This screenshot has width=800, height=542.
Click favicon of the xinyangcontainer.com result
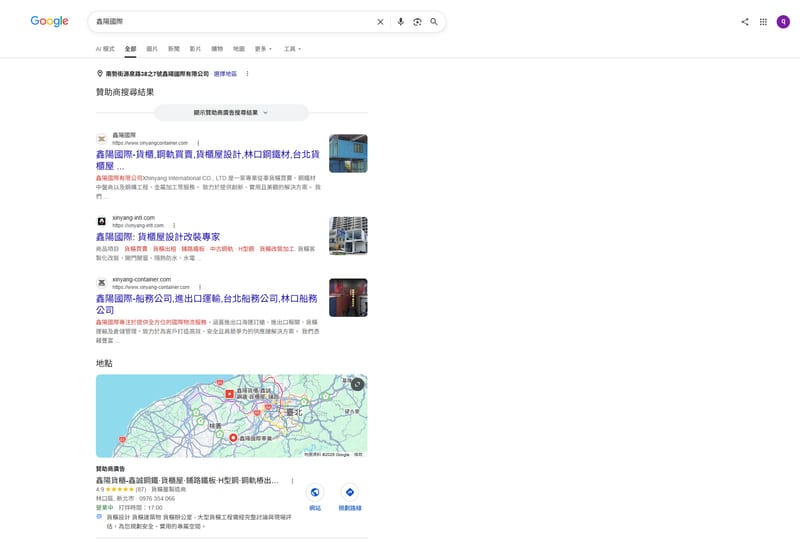point(102,139)
